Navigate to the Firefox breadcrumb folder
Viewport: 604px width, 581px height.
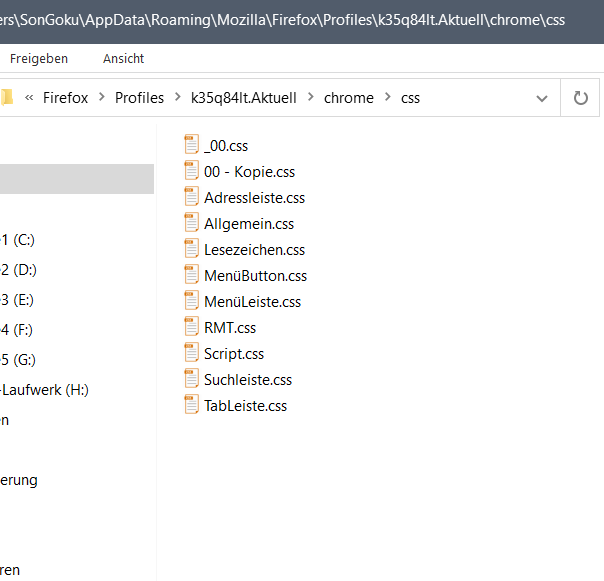click(x=66, y=98)
